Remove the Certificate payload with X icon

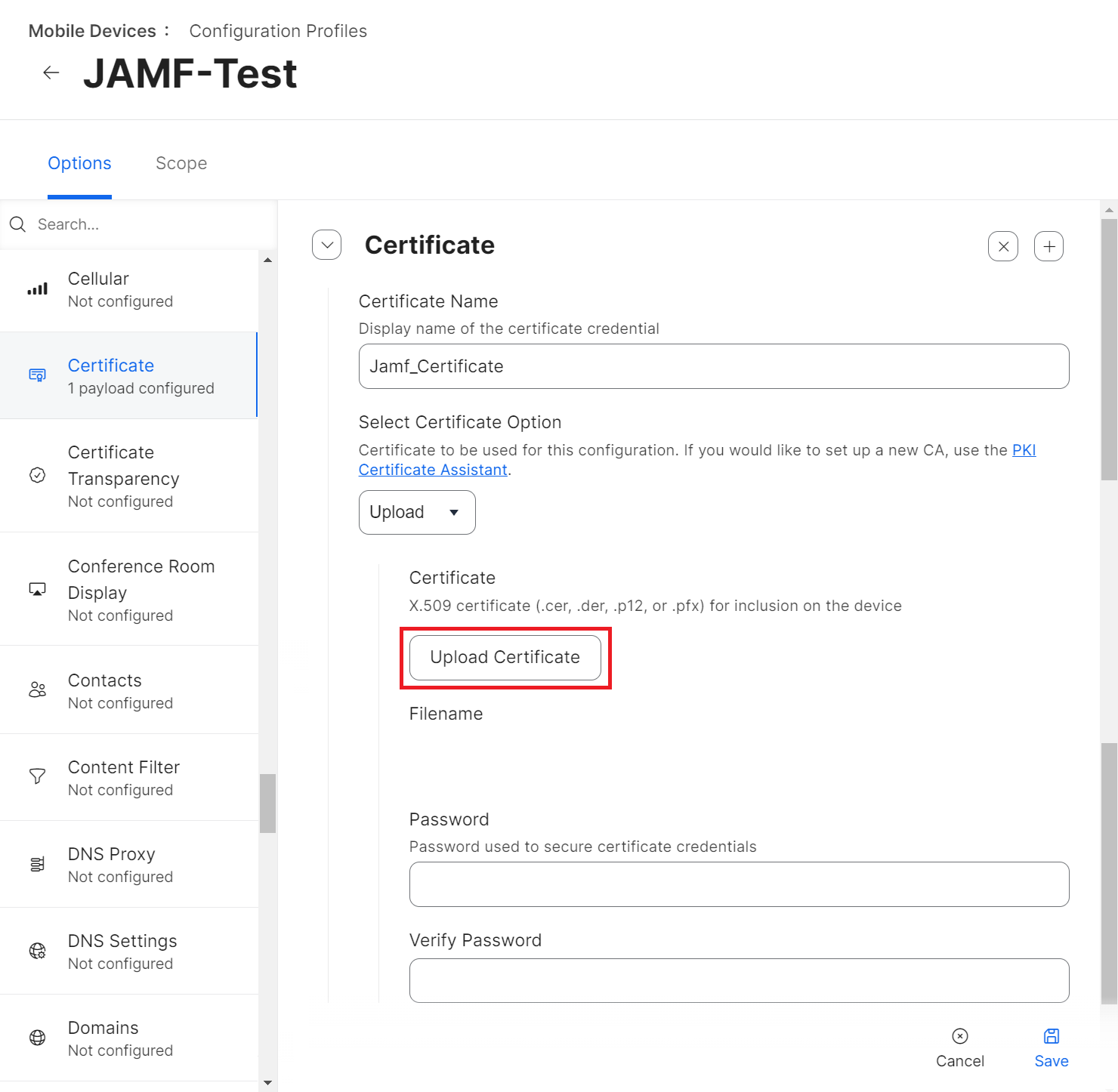pos(1003,246)
